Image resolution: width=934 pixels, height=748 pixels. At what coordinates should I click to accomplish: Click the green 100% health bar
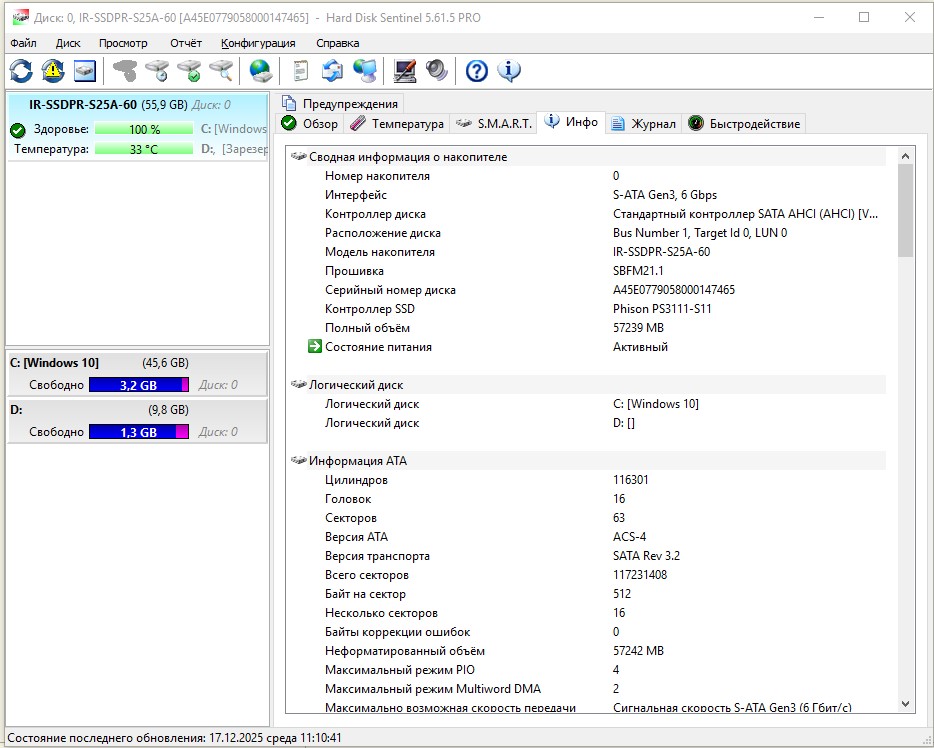[x=144, y=129]
